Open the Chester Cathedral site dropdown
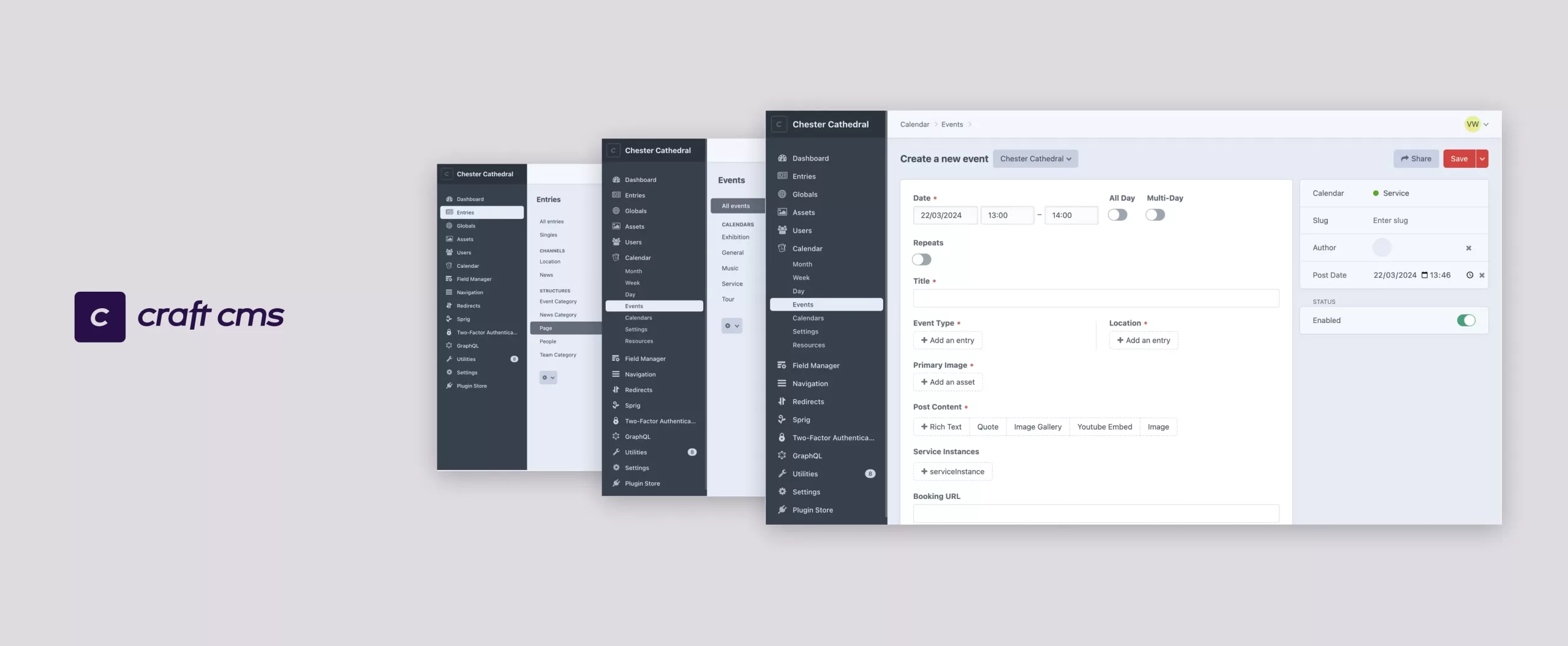The width and height of the screenshot is (1568, 646). (x=1035, y=159)
